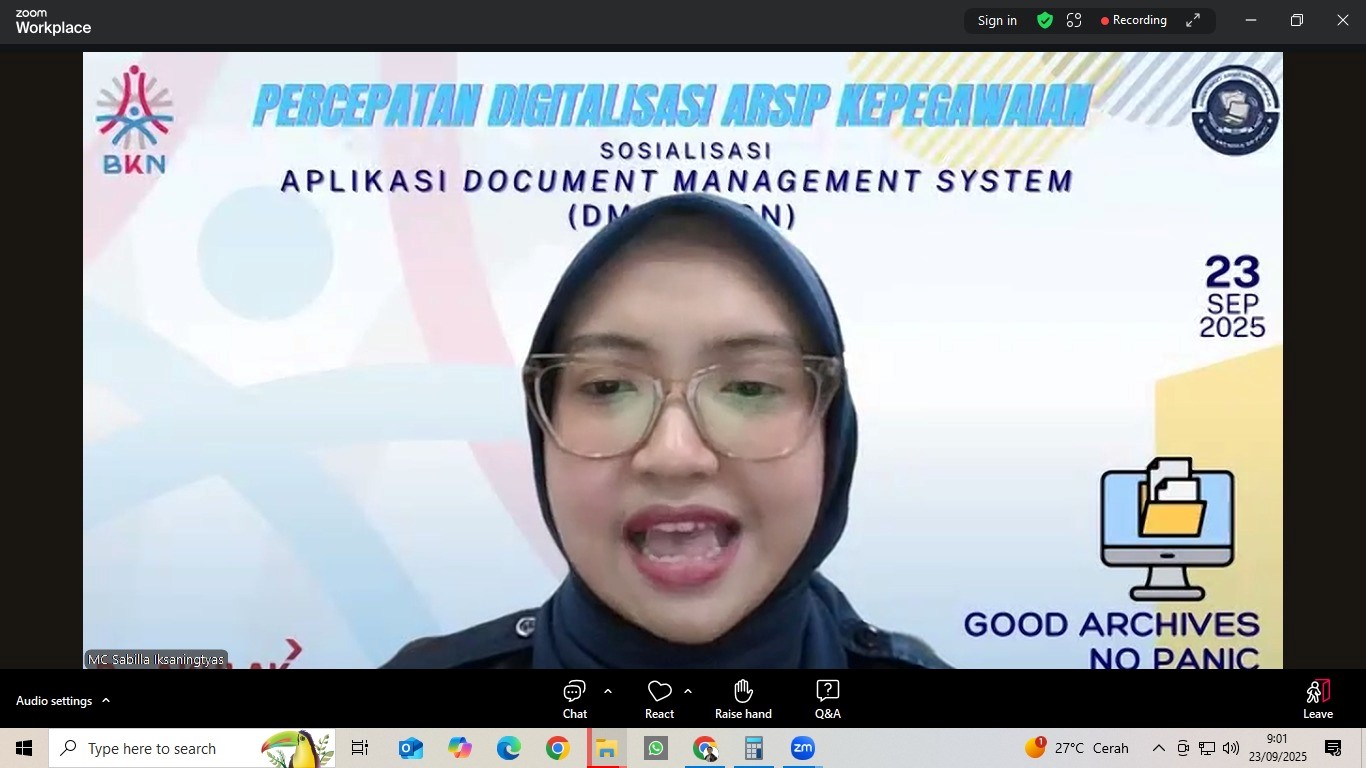The width and height of the screenshot is (1366, 768).
Task: Show hidden system tray icons
Action: pyautogui.click(x=1158, y=748)
